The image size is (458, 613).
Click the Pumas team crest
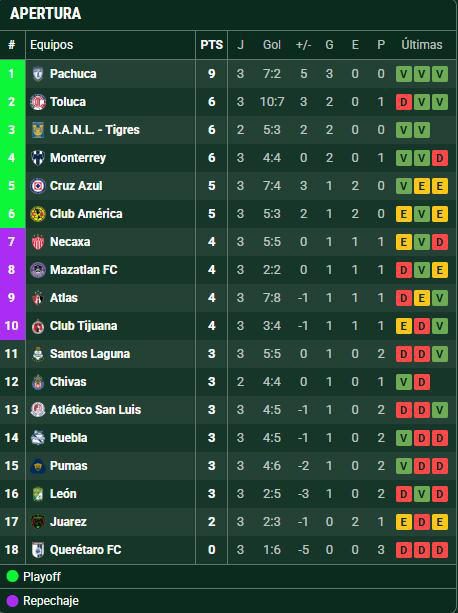coord(38,466)
